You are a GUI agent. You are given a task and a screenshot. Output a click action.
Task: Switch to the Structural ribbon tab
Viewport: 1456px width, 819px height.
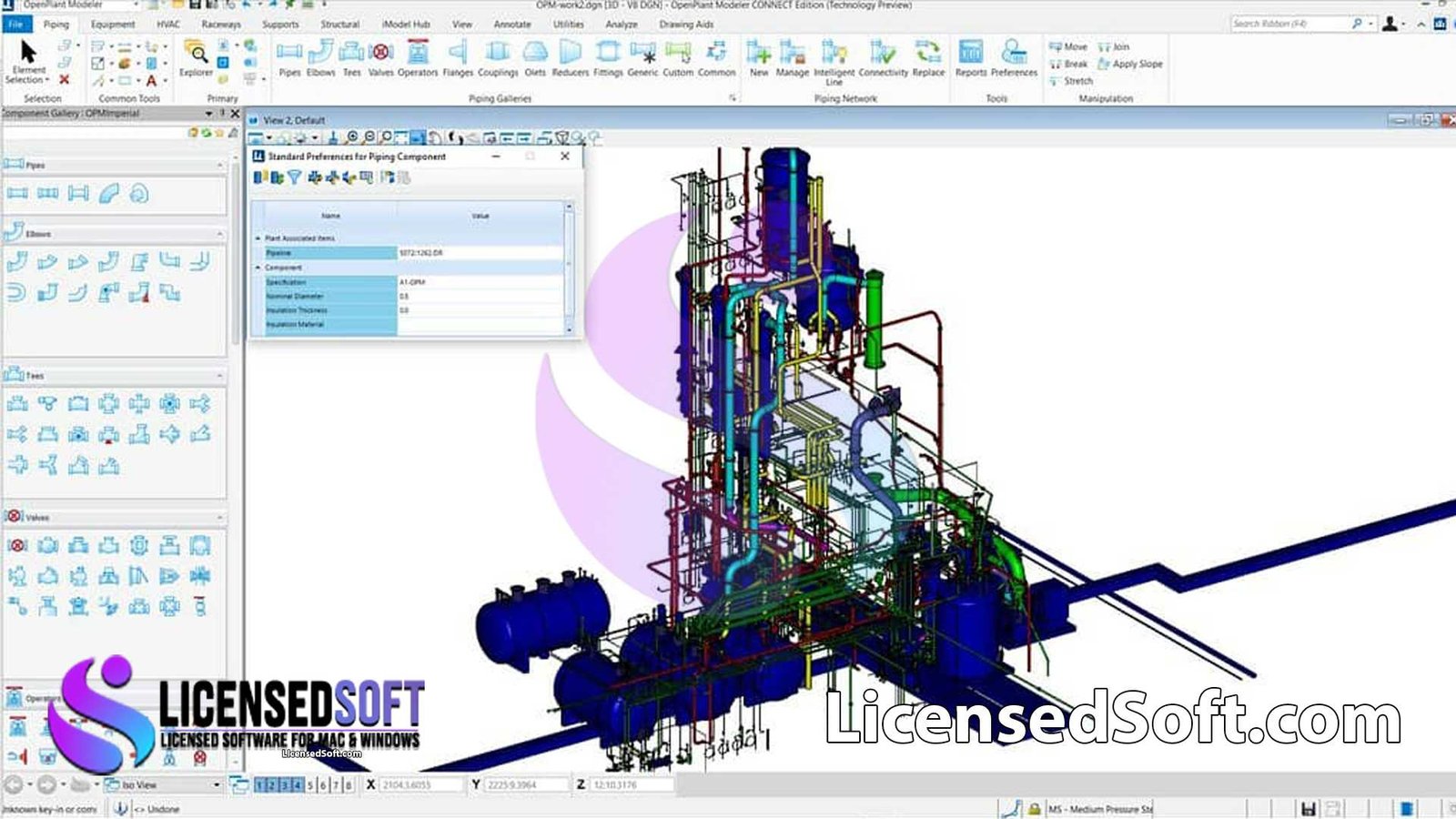339,25
